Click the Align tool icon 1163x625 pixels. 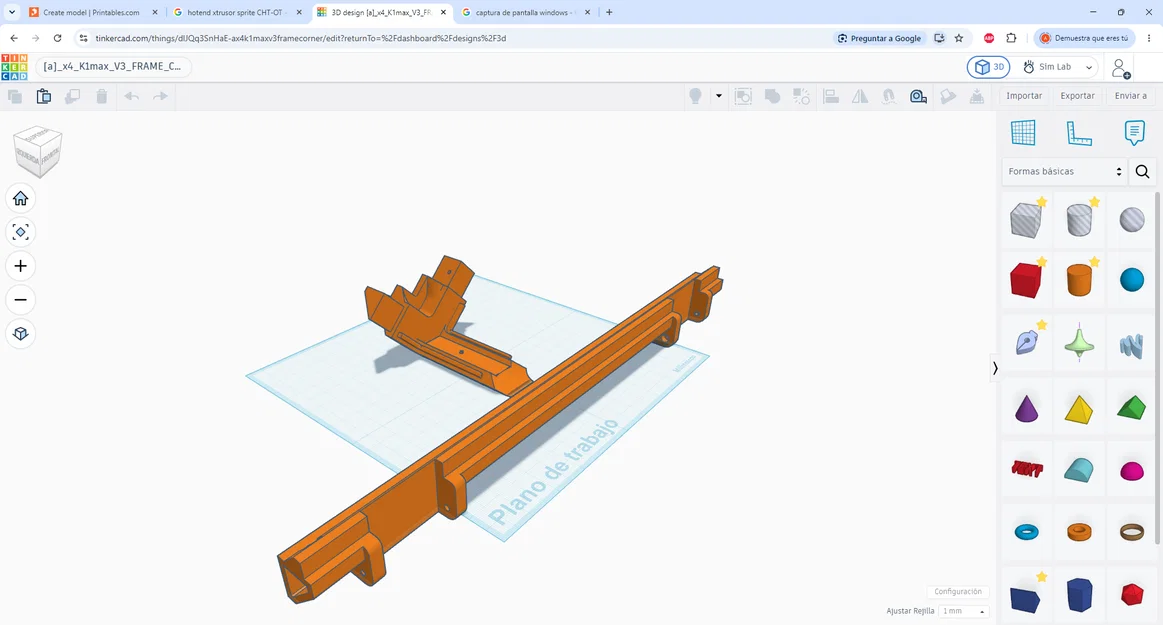pos(831,96)
